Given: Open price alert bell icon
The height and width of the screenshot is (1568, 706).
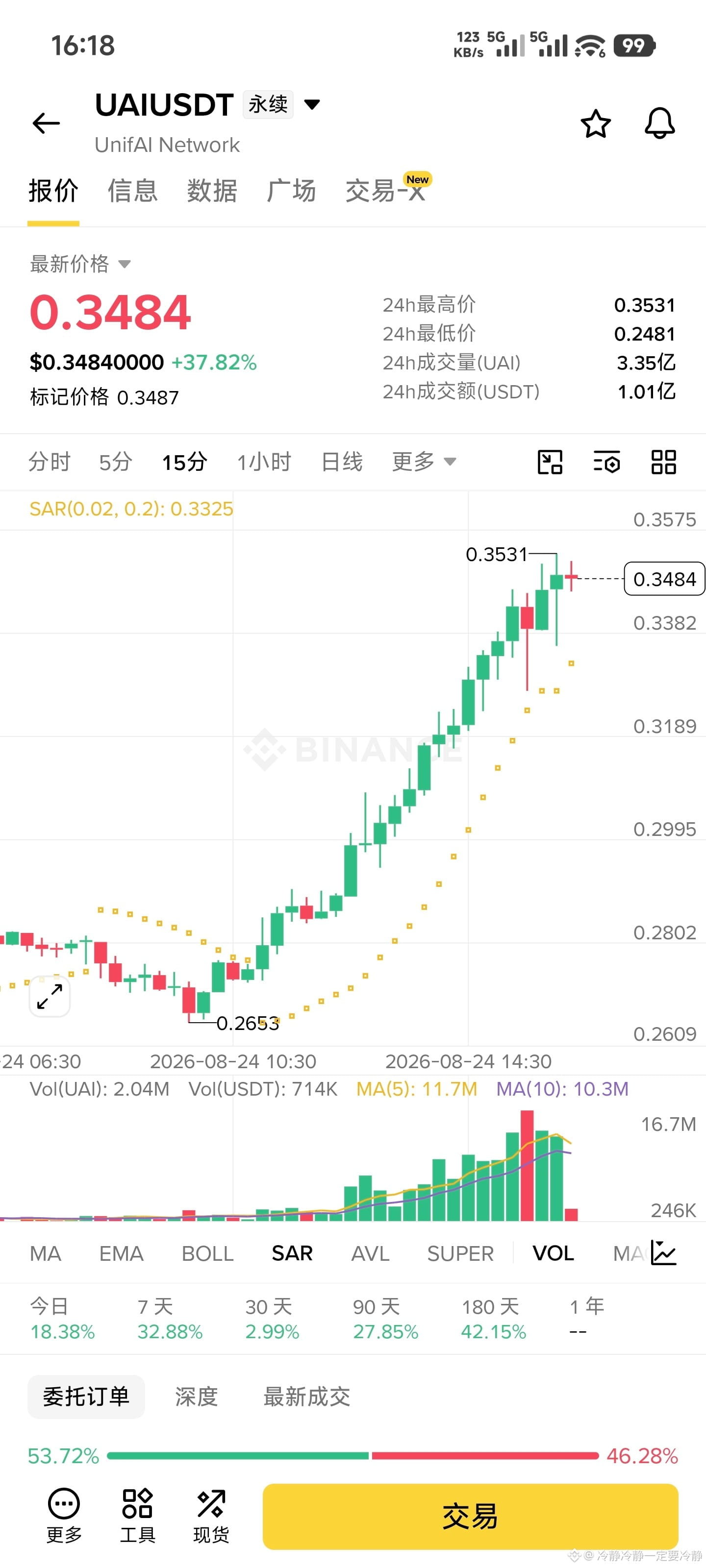Looking at the screenshot, I should pyautogui.click(x=660, y=123).
